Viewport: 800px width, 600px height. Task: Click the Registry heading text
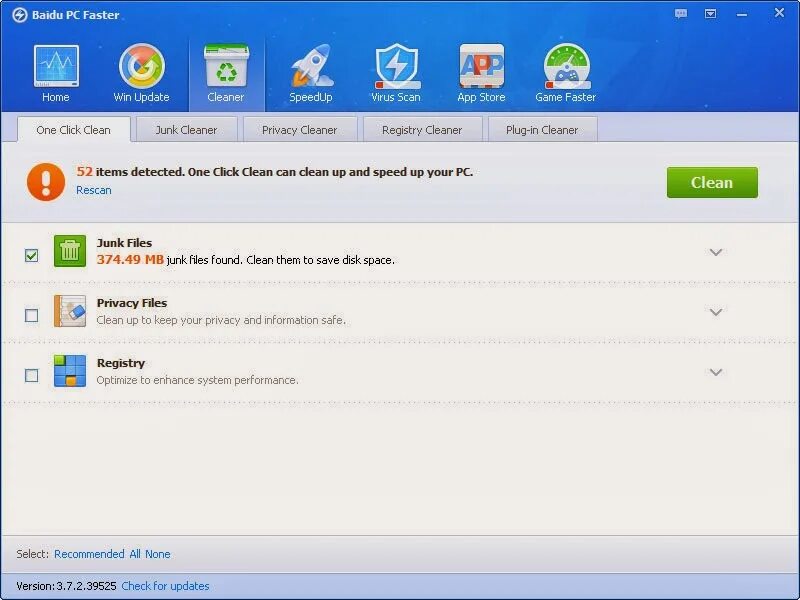click(121, 363)
